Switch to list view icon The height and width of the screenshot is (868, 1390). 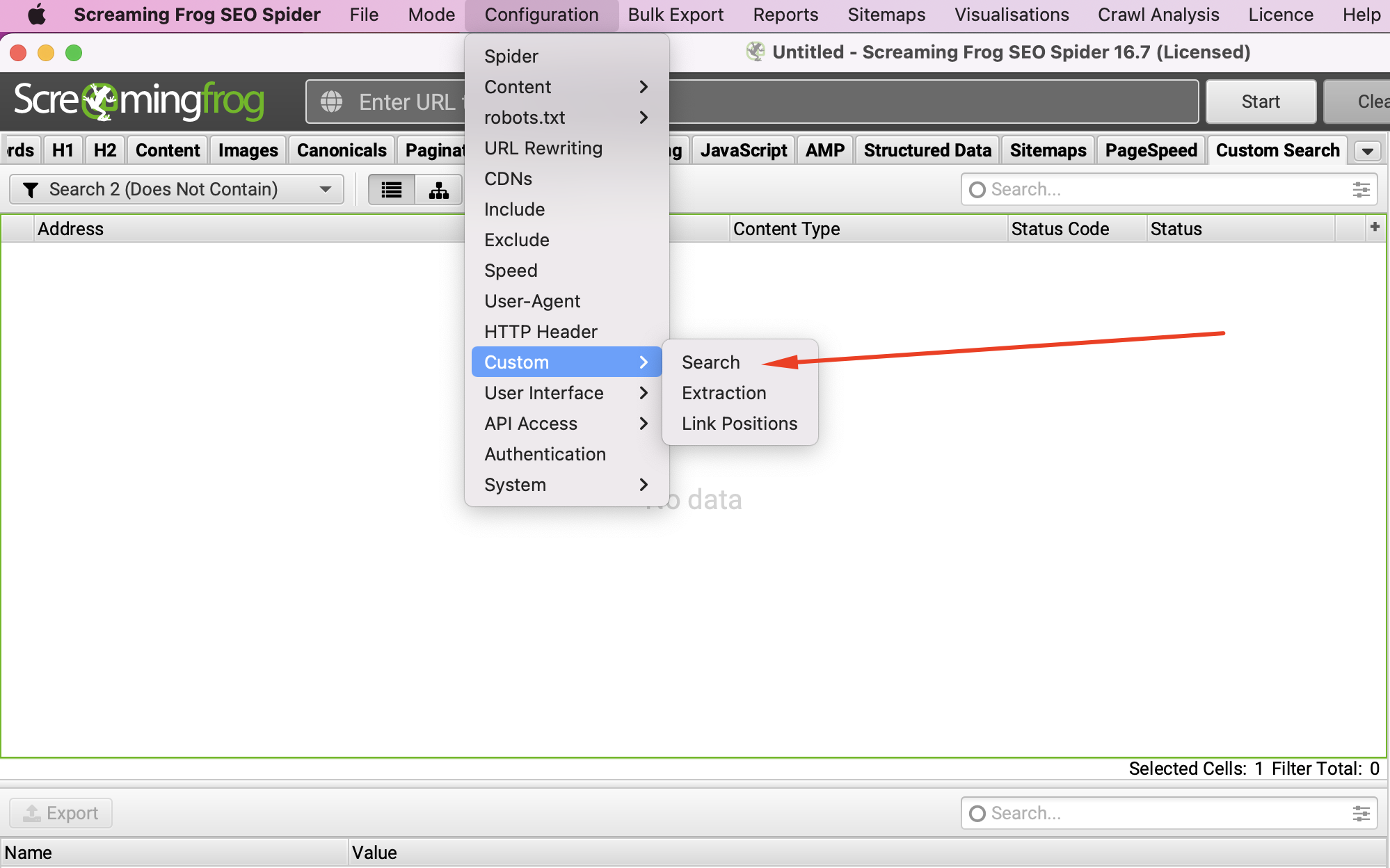pos(392,190)
